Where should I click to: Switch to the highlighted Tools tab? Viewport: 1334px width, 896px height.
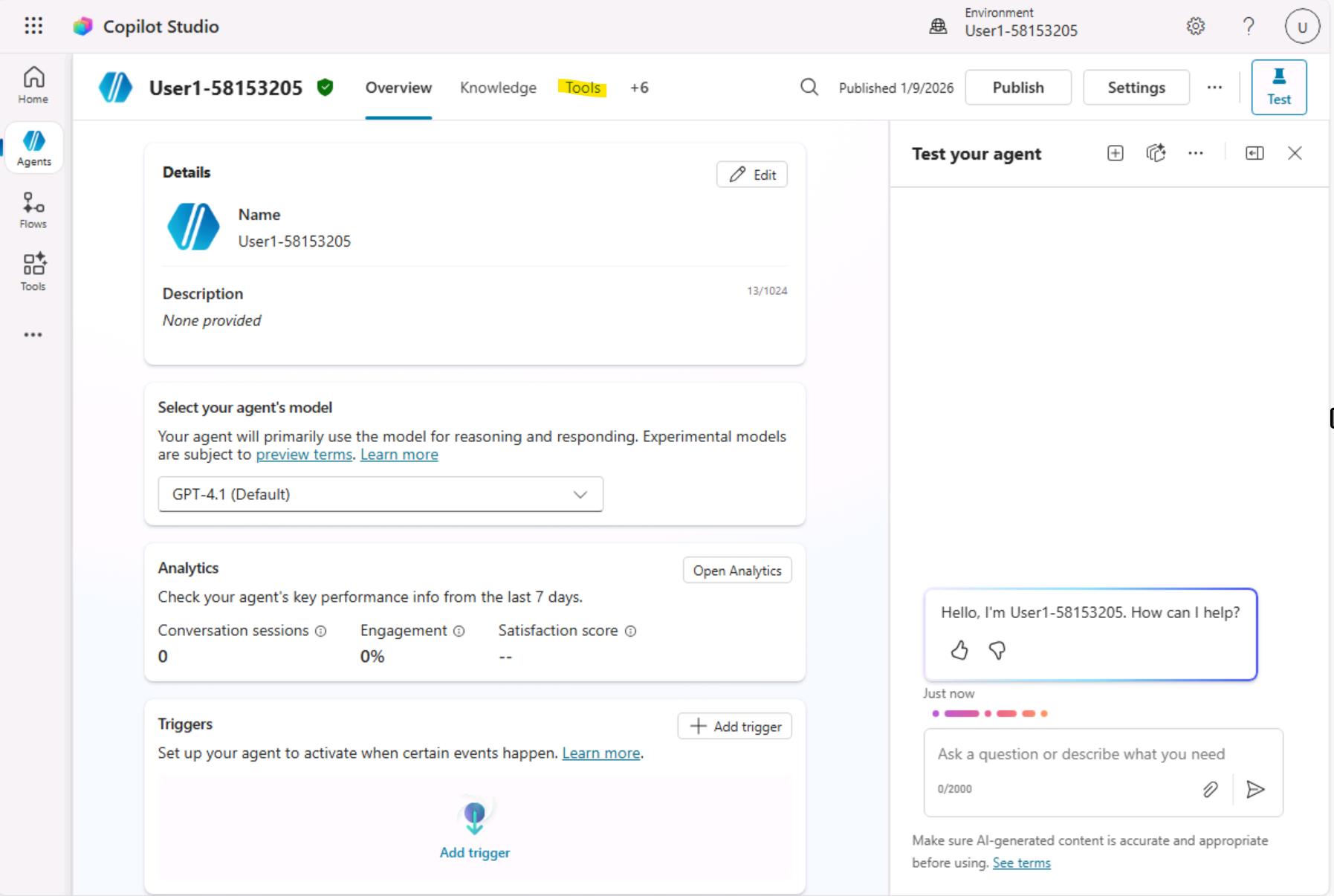click(583, 88)
